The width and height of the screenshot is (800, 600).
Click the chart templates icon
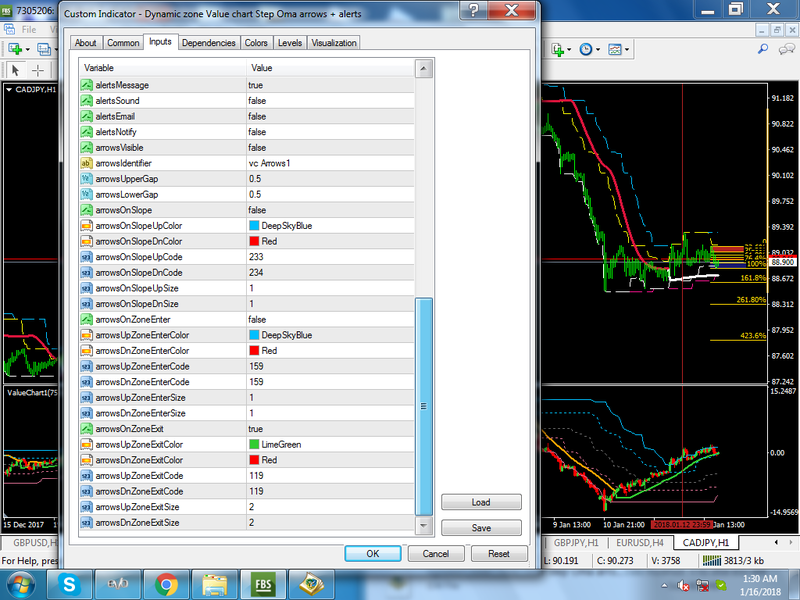[615, 49]
